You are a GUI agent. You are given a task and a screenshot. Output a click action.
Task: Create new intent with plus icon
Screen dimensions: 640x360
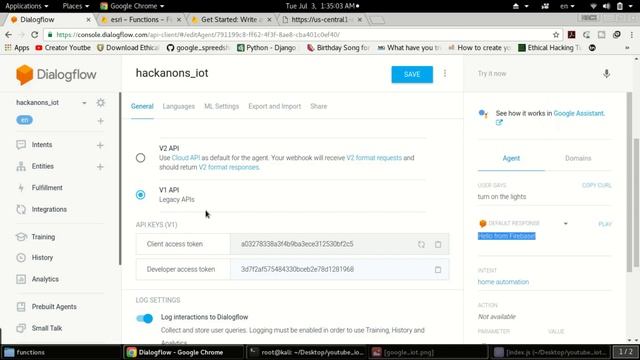tap(100, 145)
